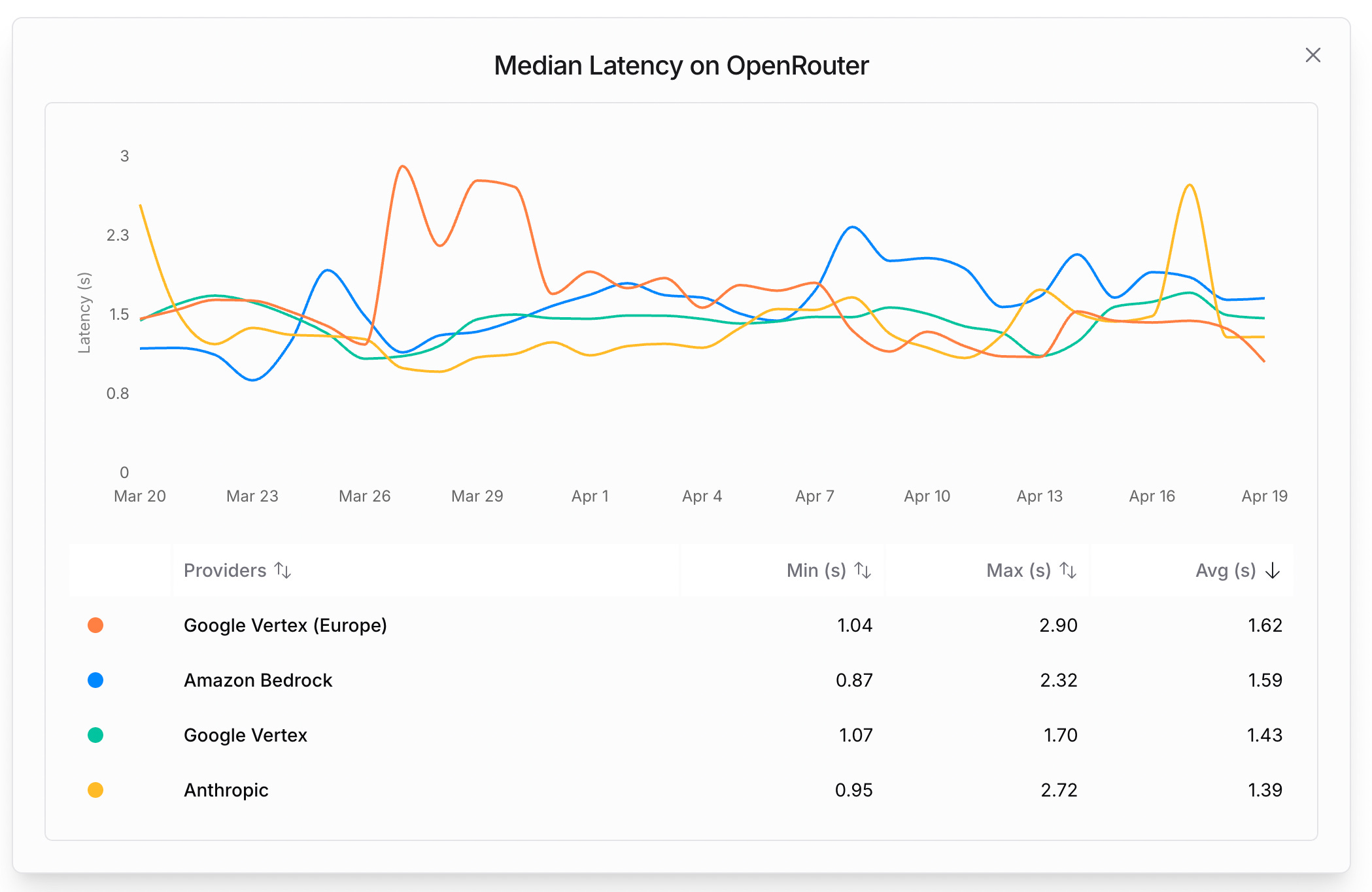Sort by Min (s) arrows icon
Image resolution: width=1372 pixels, height=892 pixels.
[x=863, y=570]
